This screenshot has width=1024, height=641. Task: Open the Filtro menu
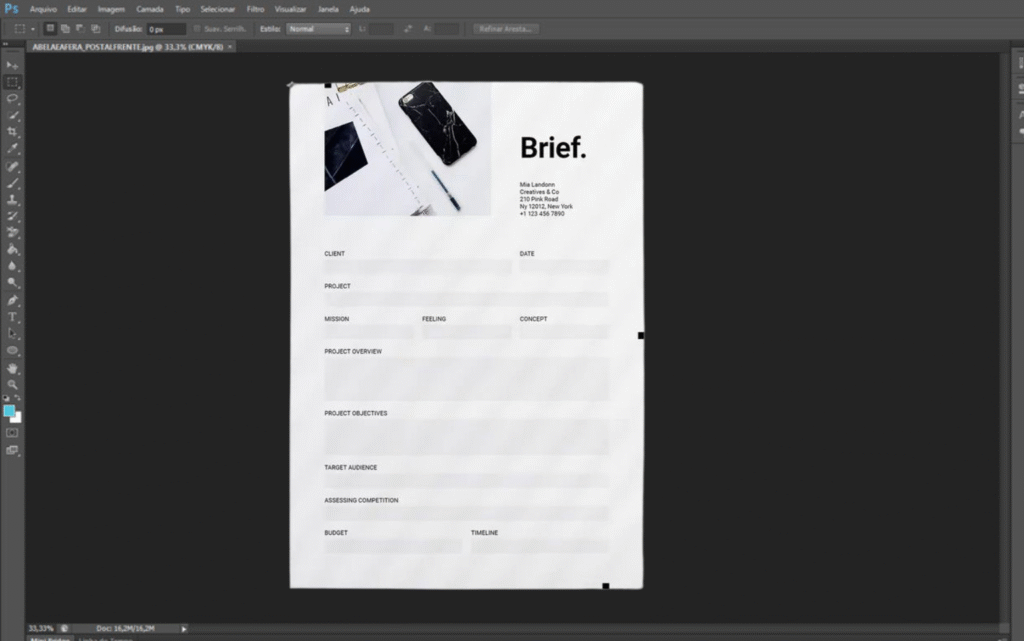(x=255, y=9)
